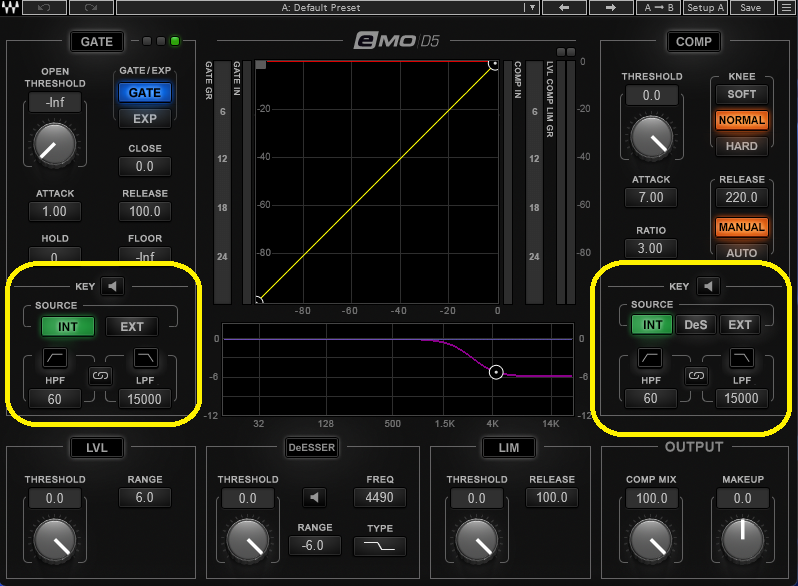The image size is (798, 586).
Task: Select EXT as compressor key source
Action: click(740, 325)
